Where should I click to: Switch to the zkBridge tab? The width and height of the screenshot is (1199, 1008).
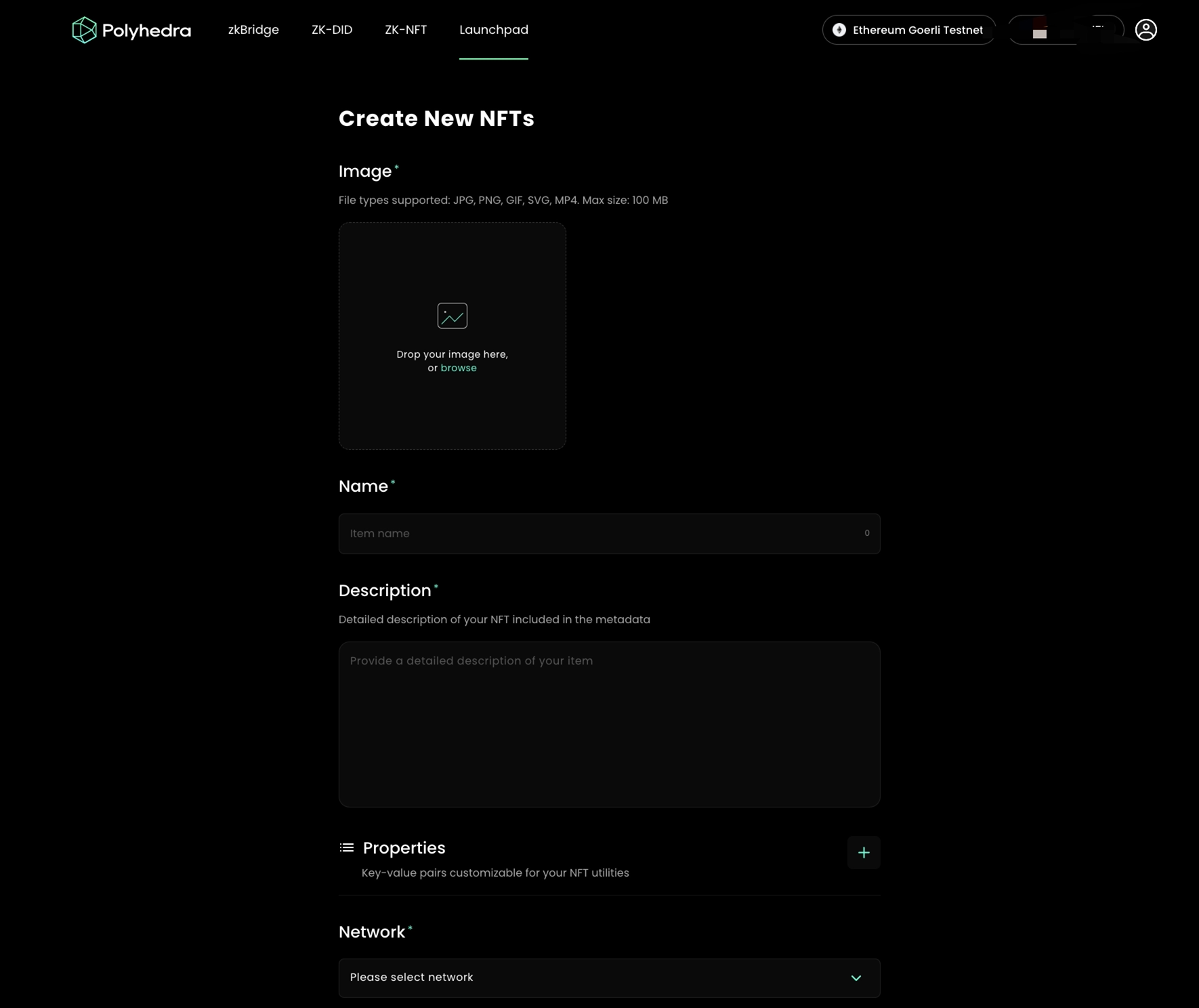click(x=253, y=30)
